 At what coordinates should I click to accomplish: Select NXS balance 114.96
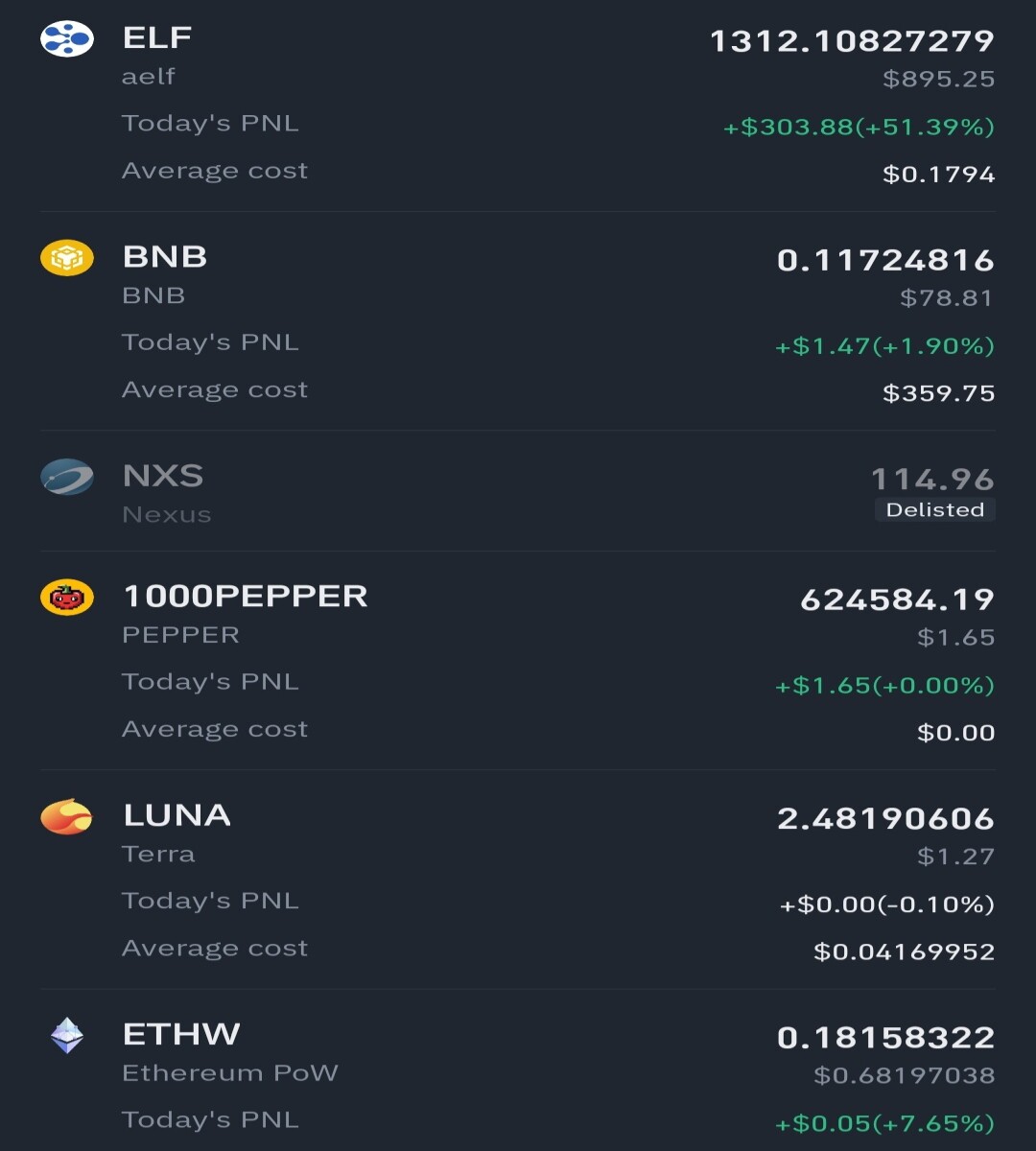[x=932, y=479]
